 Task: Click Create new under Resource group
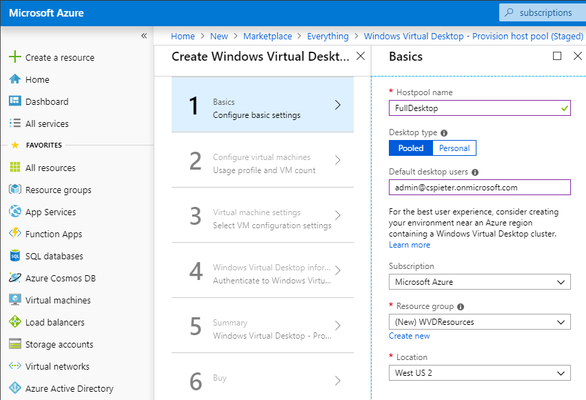tap(409, 336)
